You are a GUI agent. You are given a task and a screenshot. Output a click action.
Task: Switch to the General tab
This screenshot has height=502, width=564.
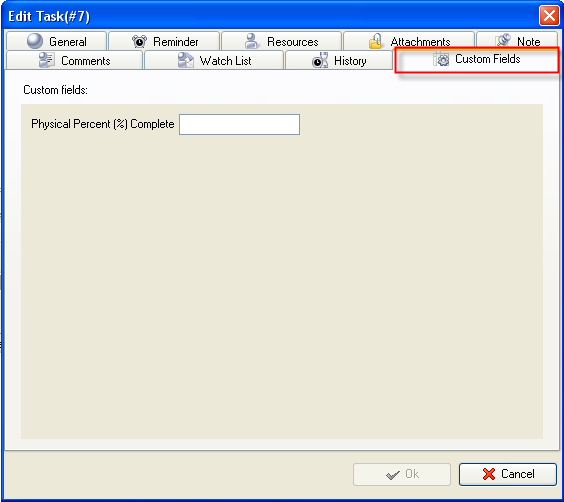[56, 41]
